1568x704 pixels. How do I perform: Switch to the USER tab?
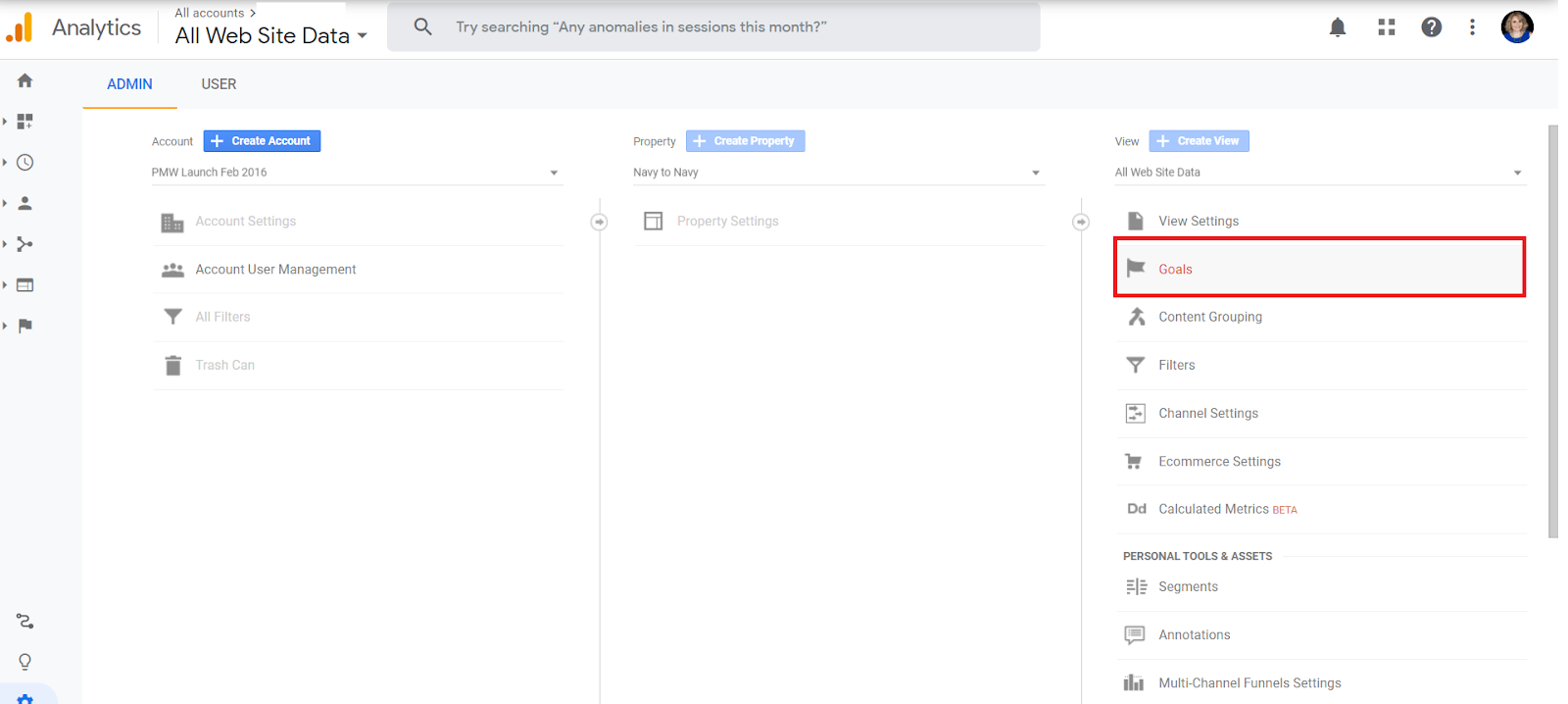[219, 84]
